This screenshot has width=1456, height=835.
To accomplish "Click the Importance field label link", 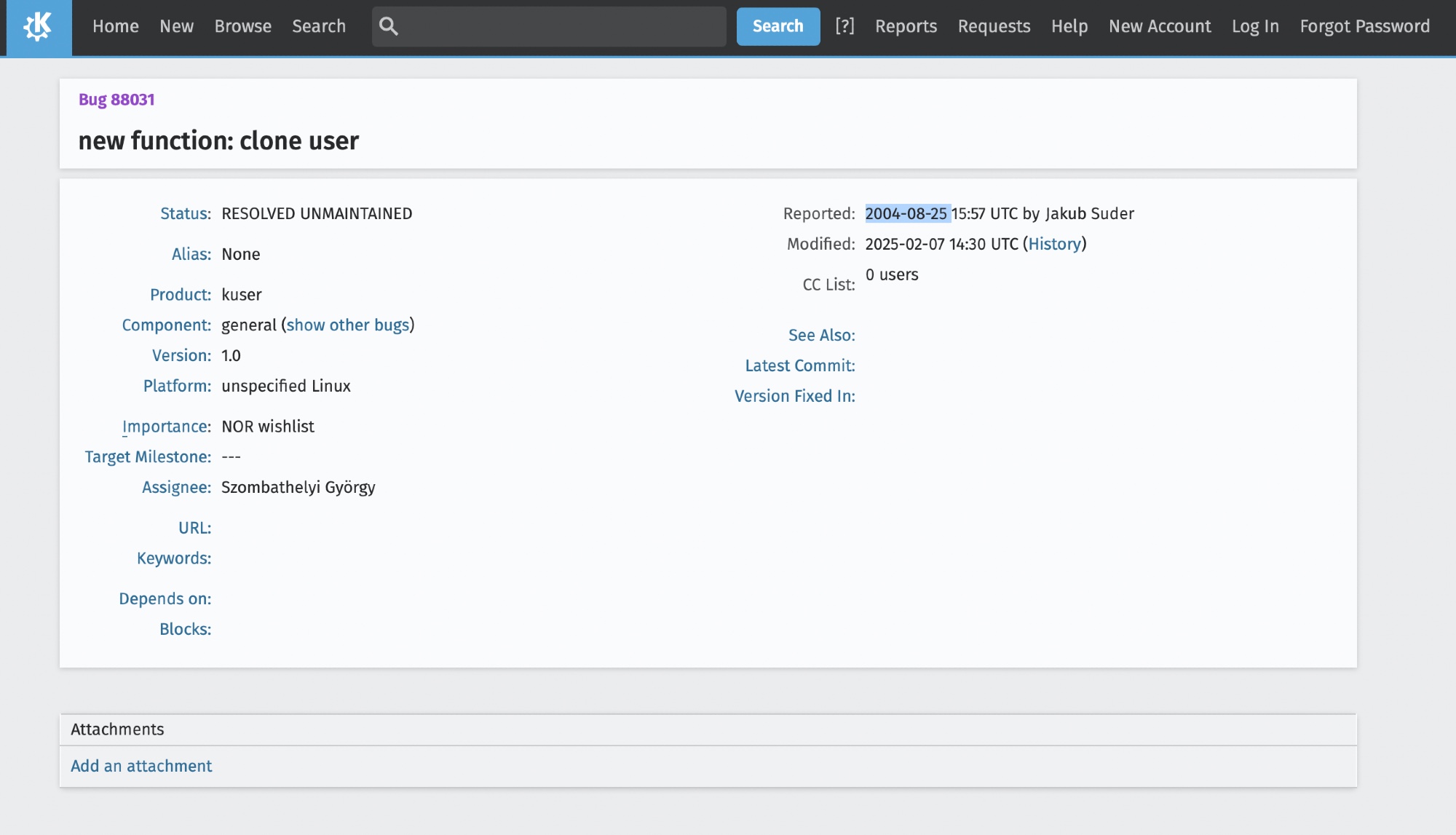I will 166,427.
